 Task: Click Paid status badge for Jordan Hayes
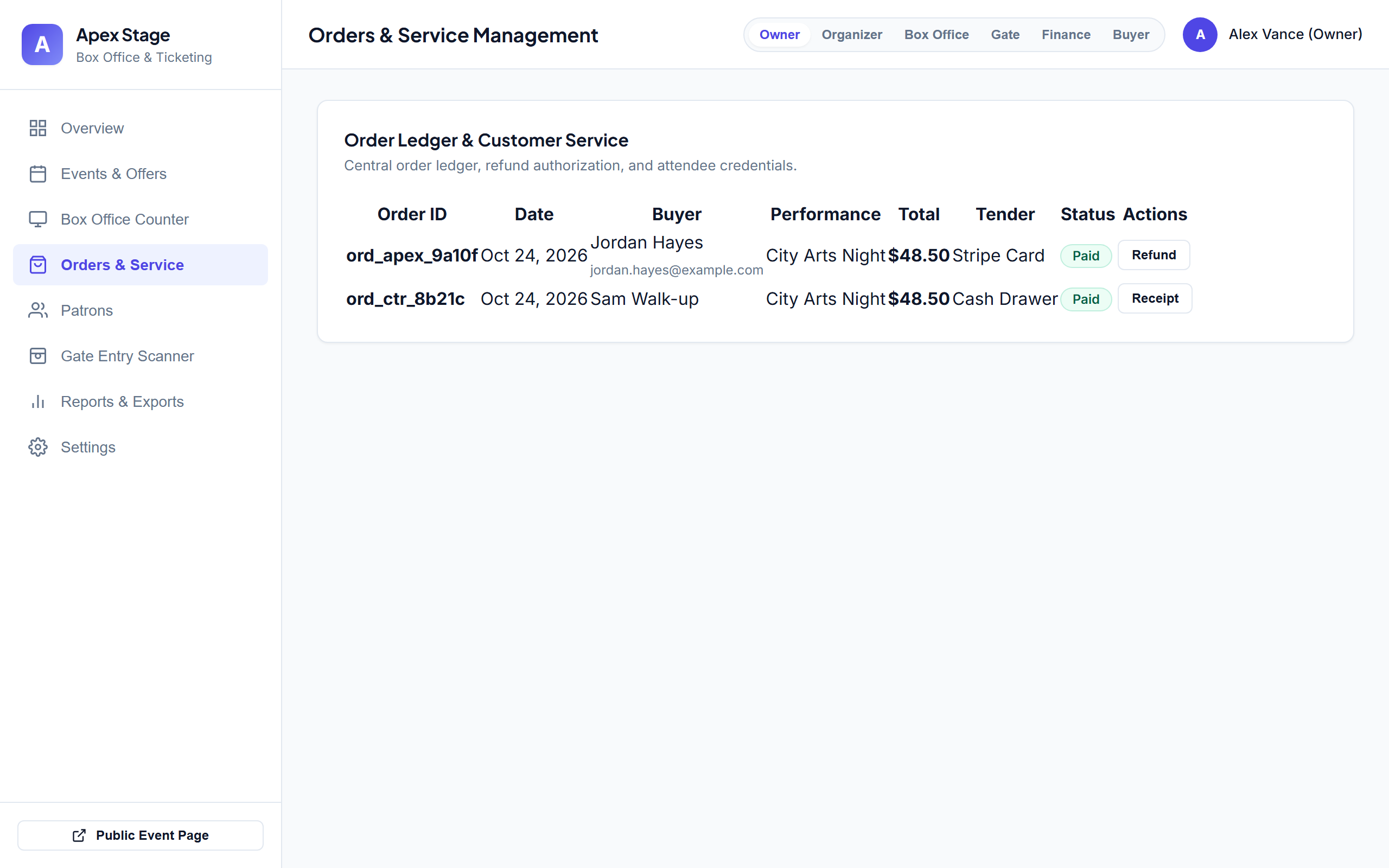click(x=1086, y=256)
